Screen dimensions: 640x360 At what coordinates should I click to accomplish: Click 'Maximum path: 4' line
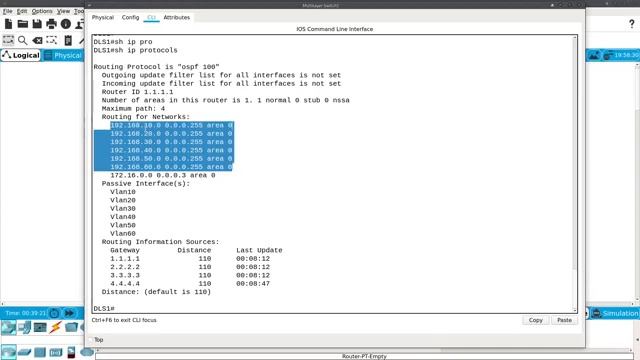coord(133,109)
